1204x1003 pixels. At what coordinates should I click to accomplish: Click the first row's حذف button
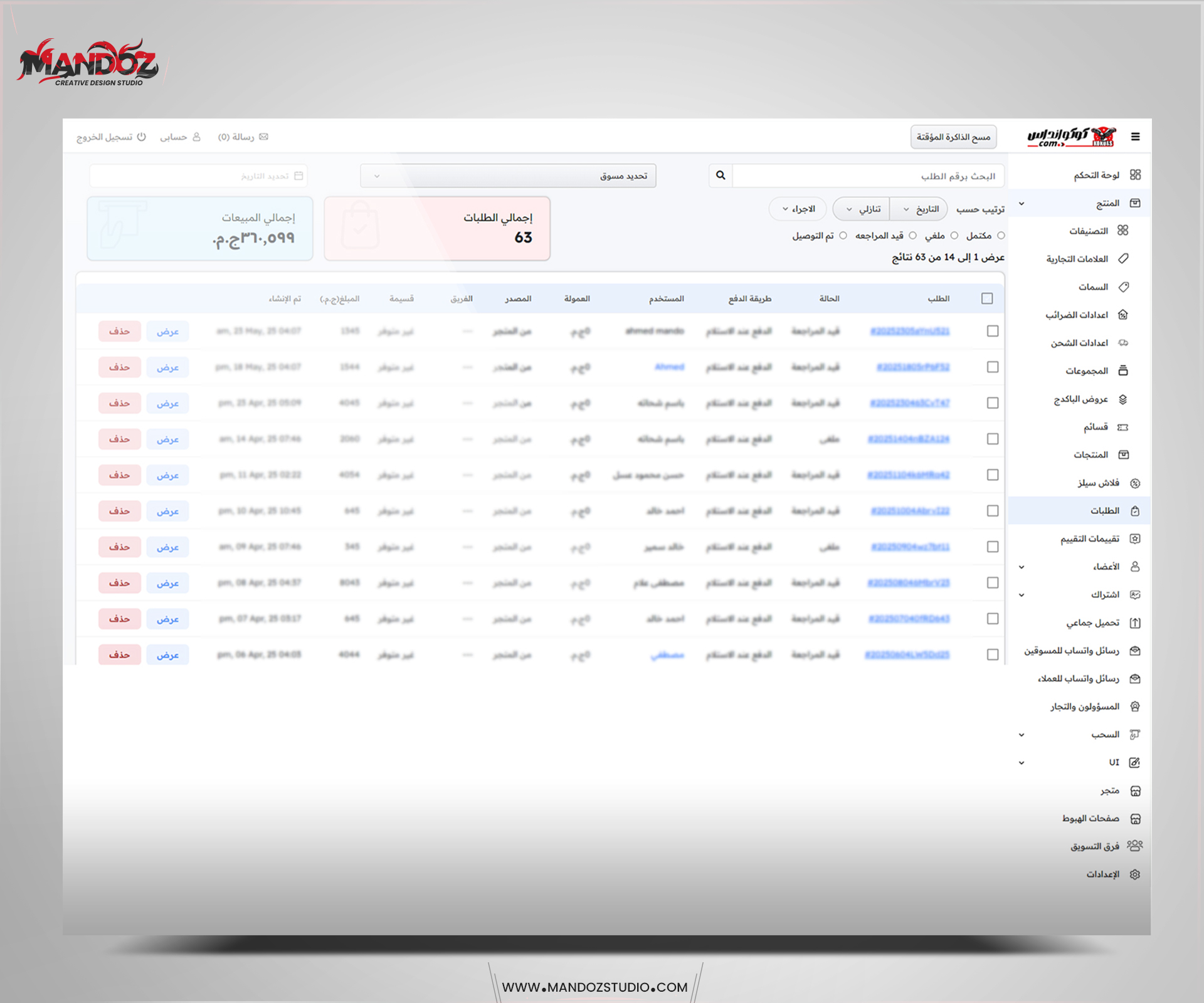click(119, 331)
